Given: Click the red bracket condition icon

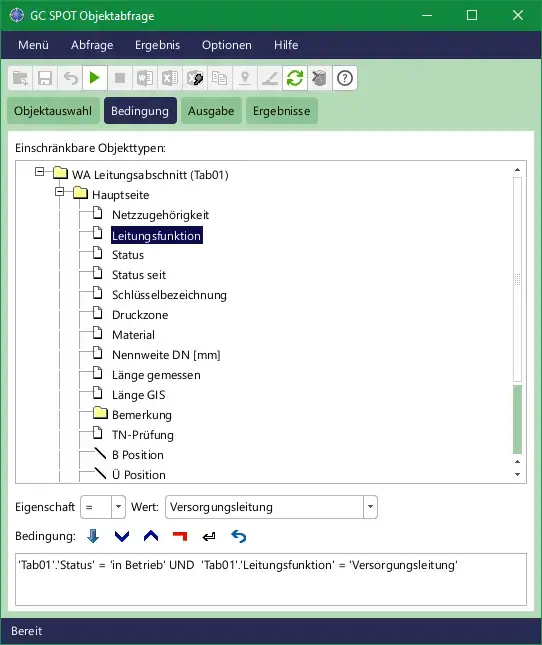Looking at the screenshot, I should 180,536.
